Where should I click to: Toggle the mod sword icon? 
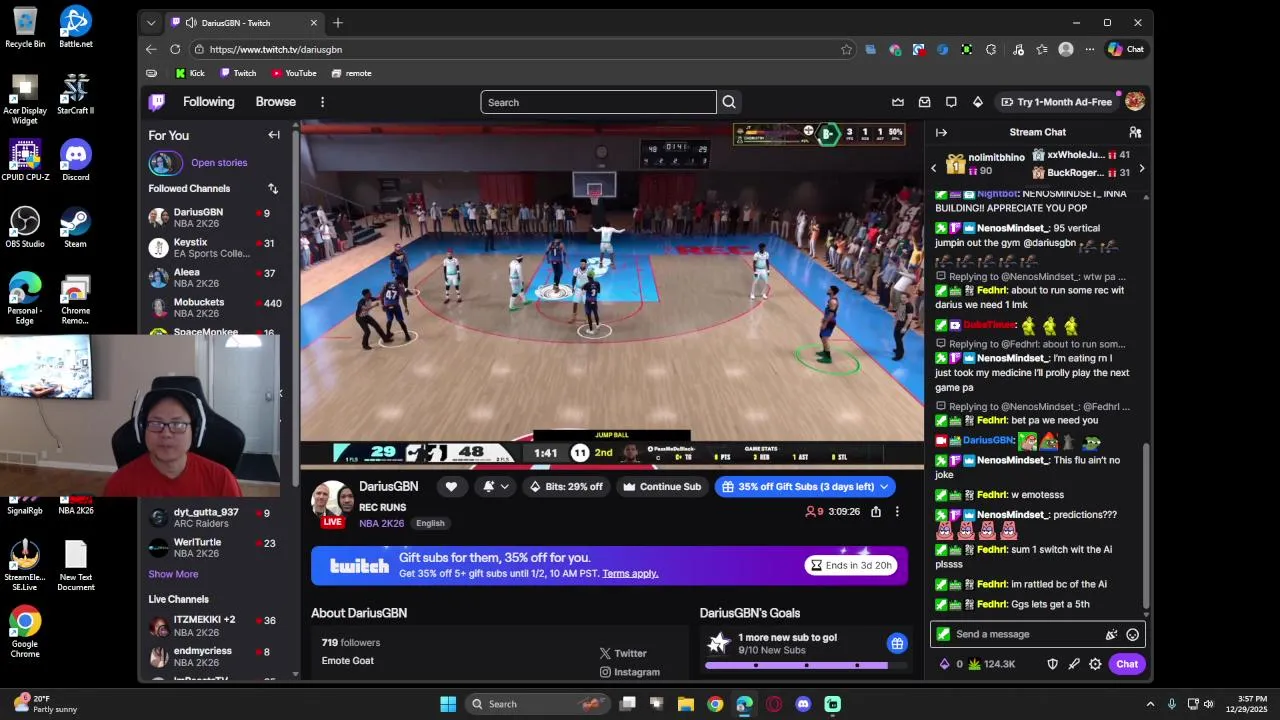pyautogui.click(x=1074, y=664)
